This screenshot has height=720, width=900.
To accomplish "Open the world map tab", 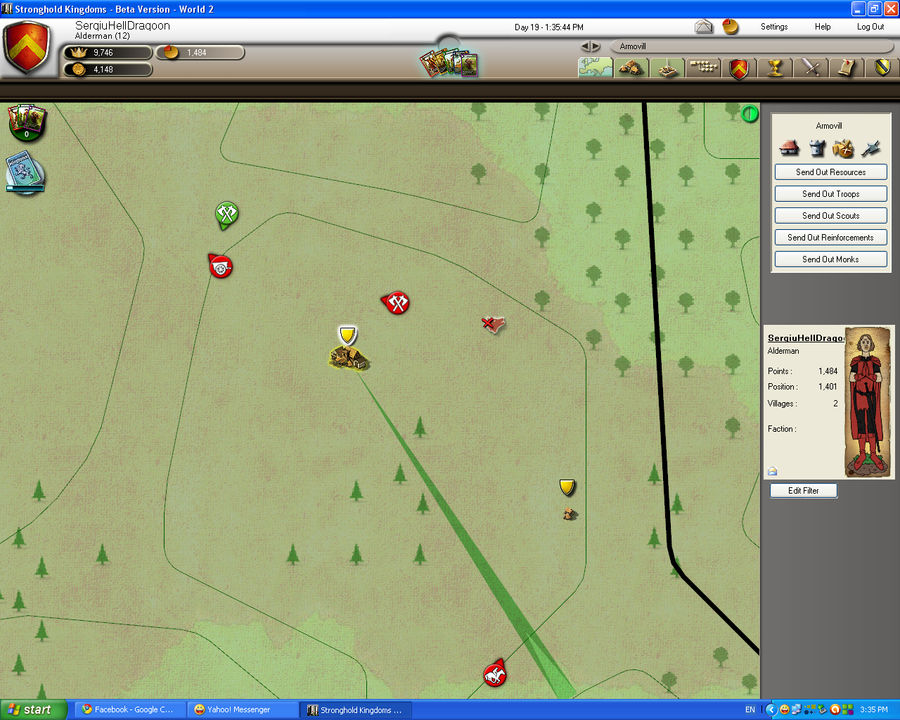I will tap(595, 67).
